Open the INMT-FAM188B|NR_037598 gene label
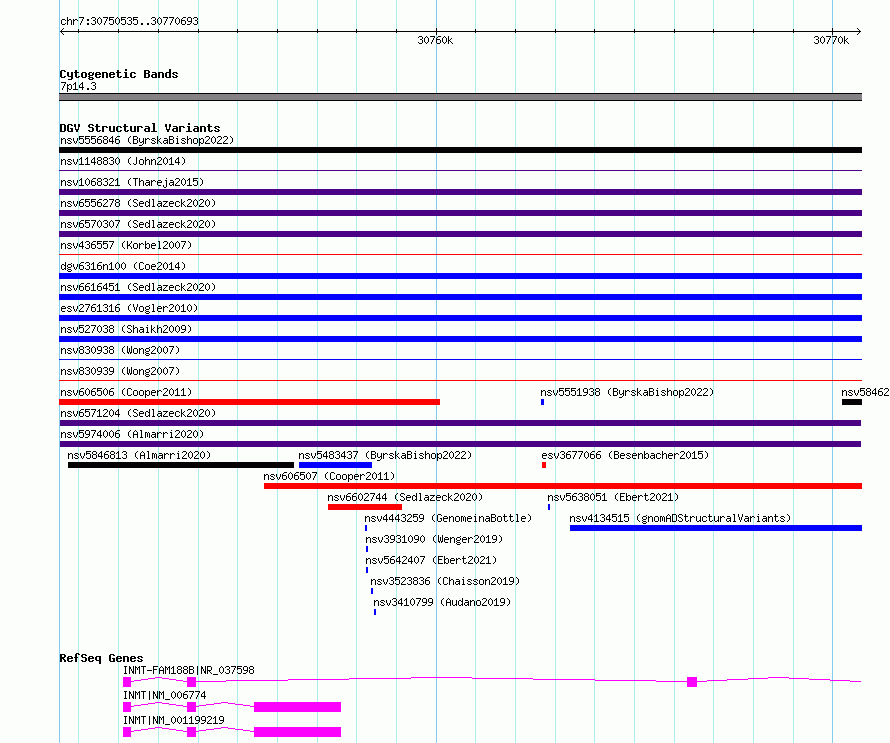Image resolution: width=890 pixels, height=743 pixels. click(x=188, y=670)
